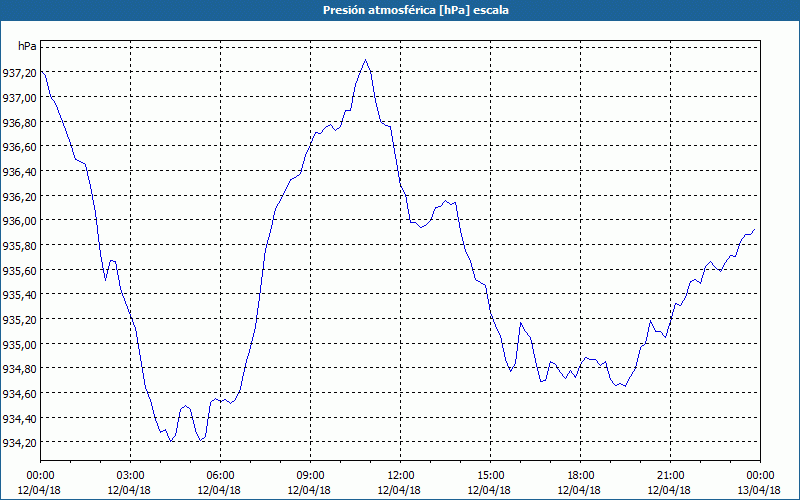Viewport: 800px width, 500px height.
Task: Click the 12/04/18 date under 15:00
Action: [x=489, y=490]
